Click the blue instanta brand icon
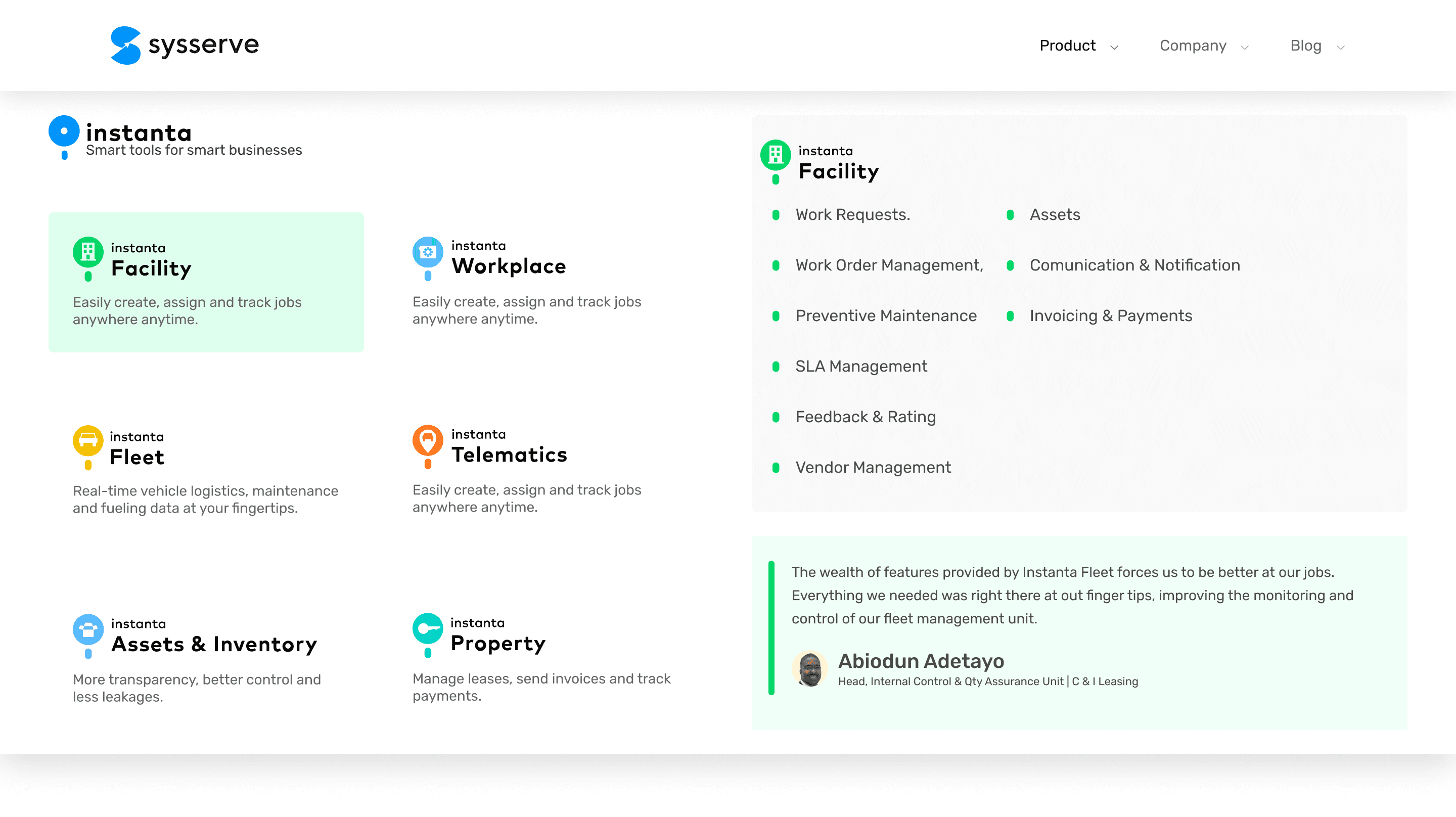 point(64,131)
